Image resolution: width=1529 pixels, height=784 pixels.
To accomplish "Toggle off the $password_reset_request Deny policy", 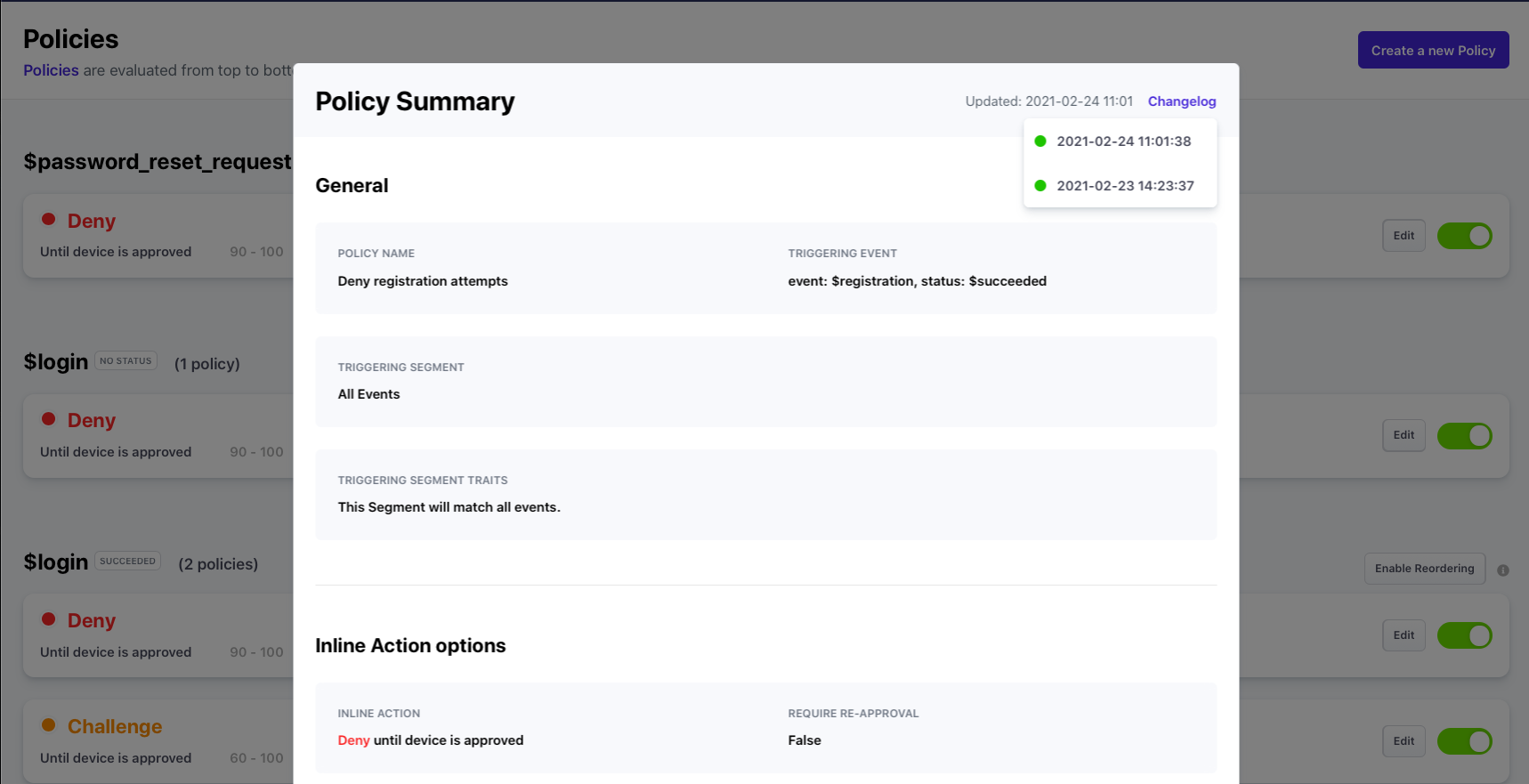I will click(x=1465, y=236).
